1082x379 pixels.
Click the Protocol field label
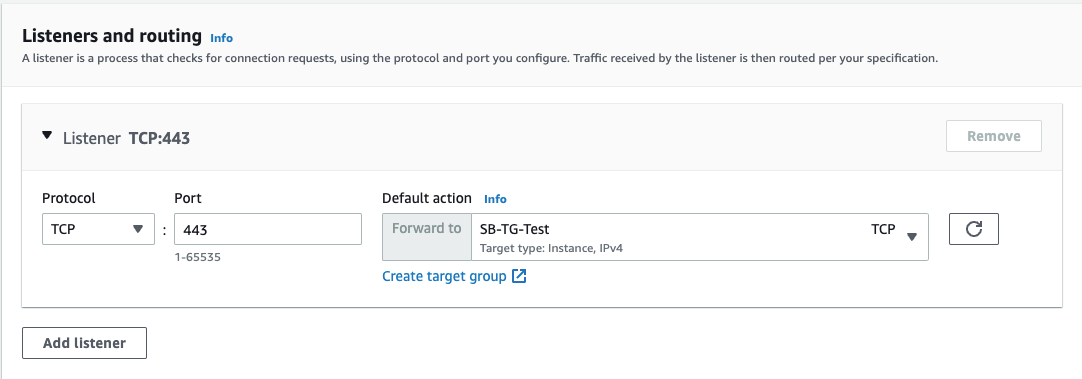[68, 198]
